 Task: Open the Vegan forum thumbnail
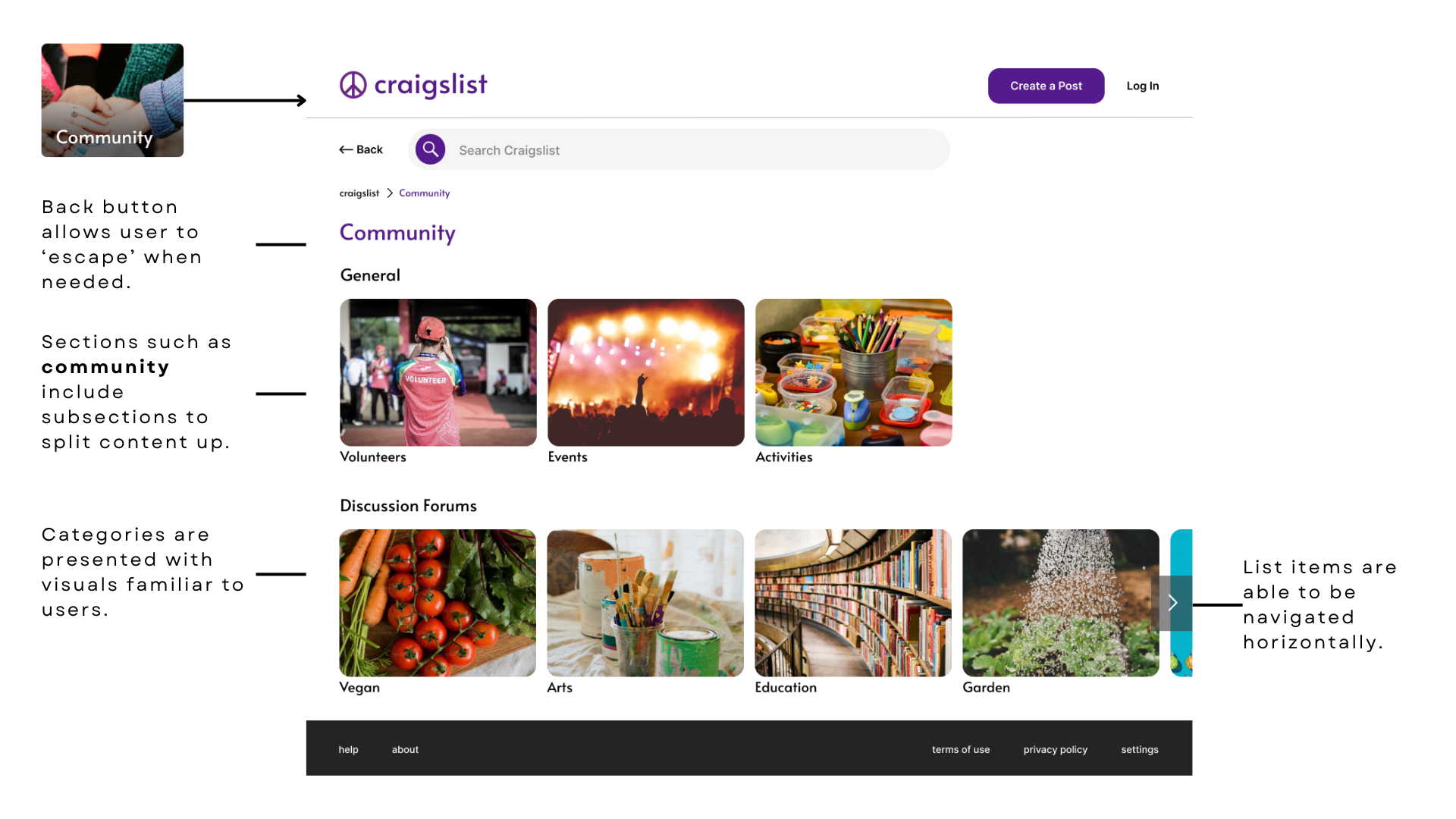pos(437,603)
